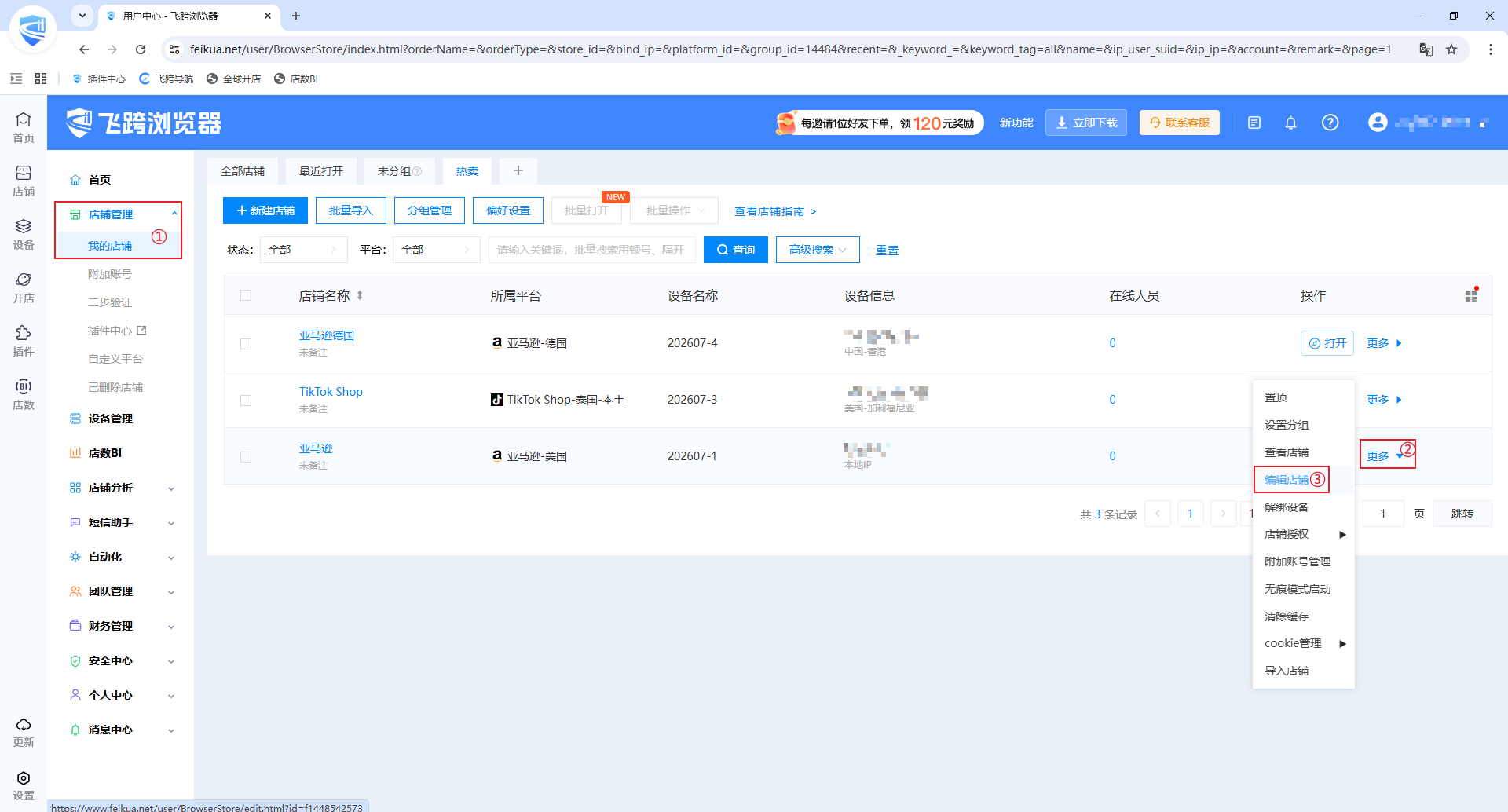Screen dimensions: 1508x812
Task: Click the 分组管理 button
Action: 430,210
